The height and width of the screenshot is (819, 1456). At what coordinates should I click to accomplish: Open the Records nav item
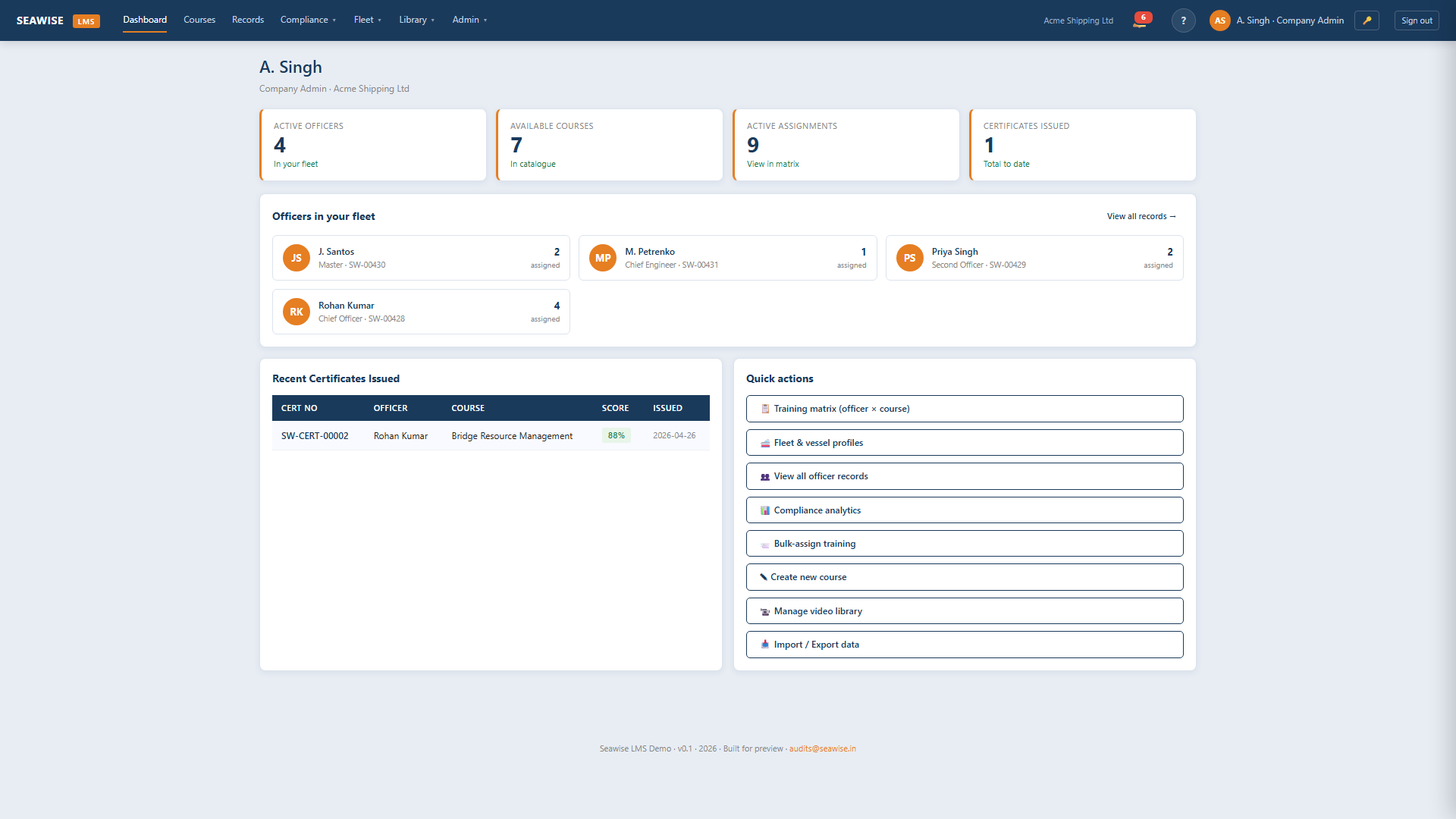248,20
